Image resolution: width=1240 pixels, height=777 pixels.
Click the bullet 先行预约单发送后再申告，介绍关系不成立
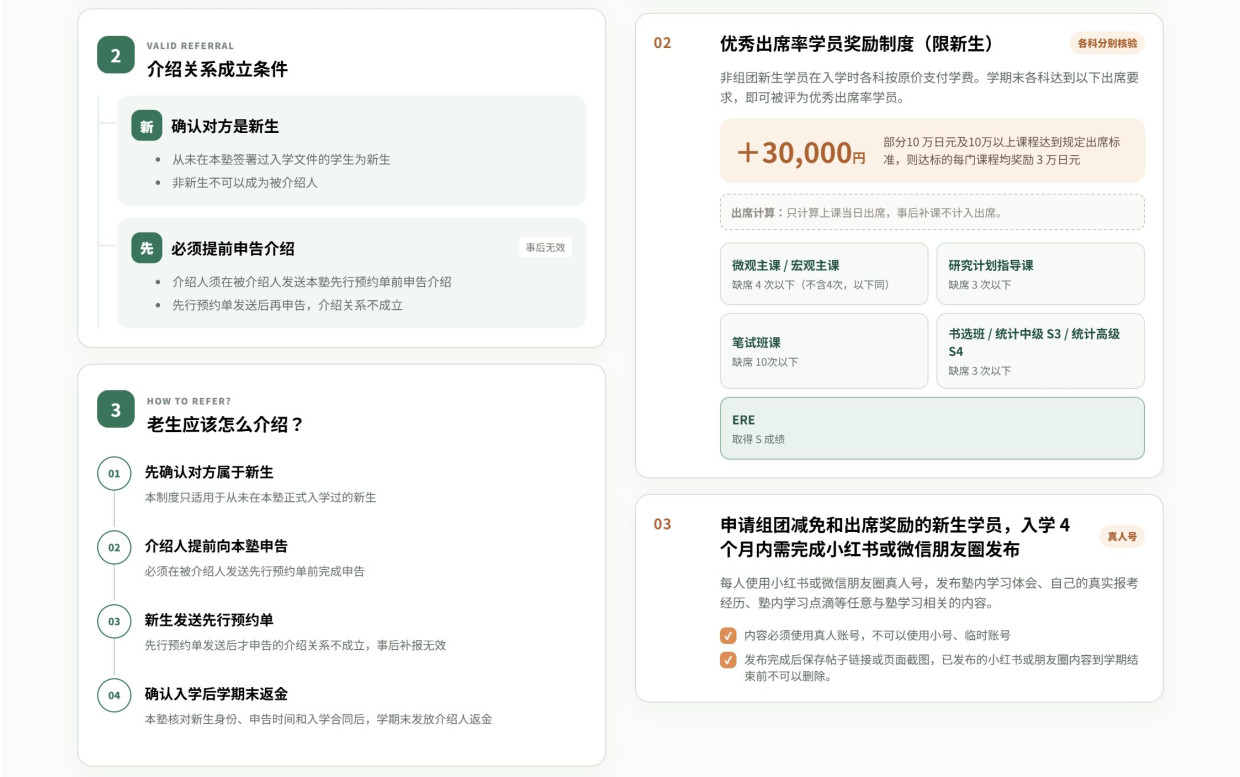(287, 305)
